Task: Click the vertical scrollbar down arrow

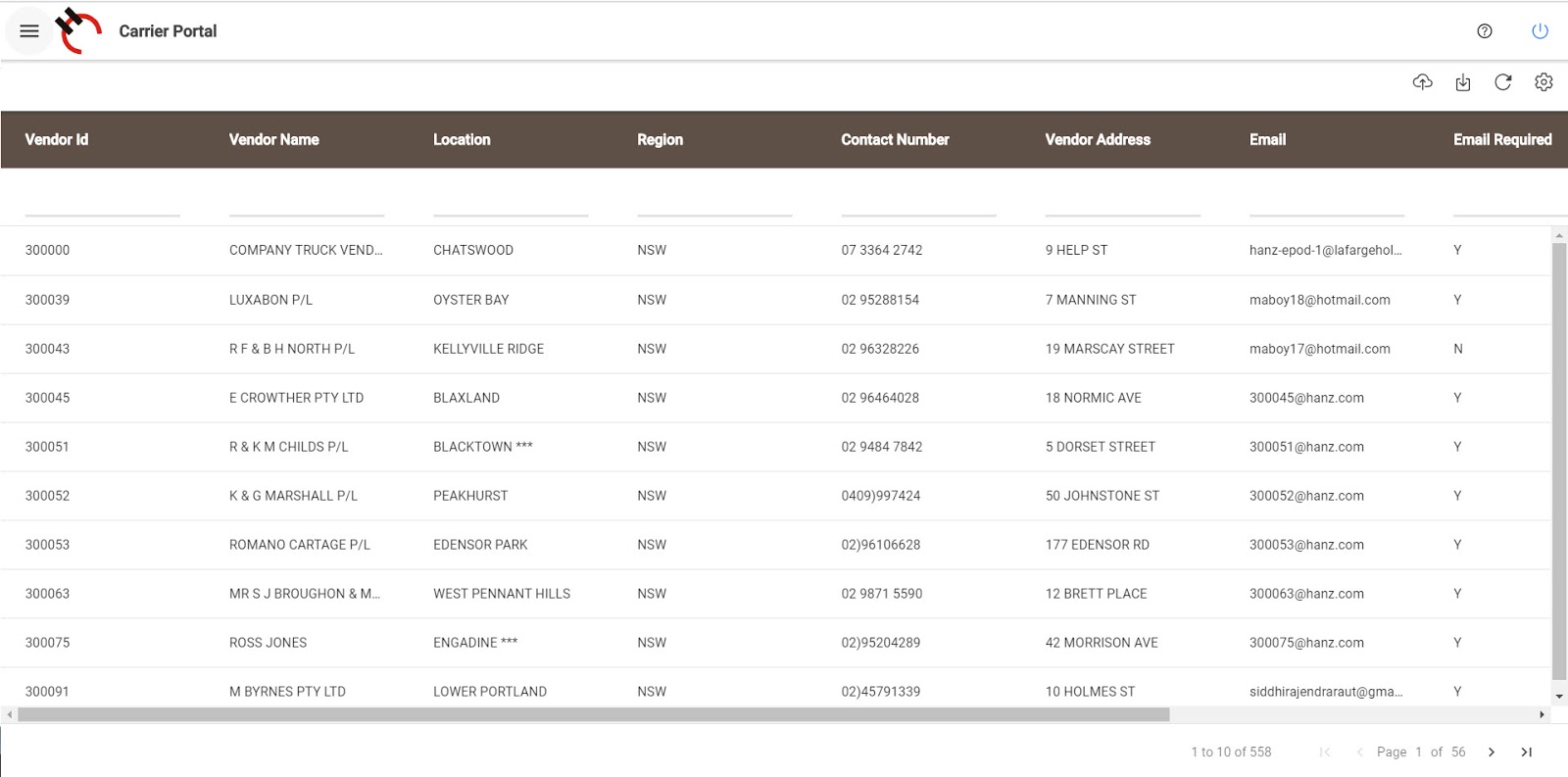Action: [x=1559, y=697]
